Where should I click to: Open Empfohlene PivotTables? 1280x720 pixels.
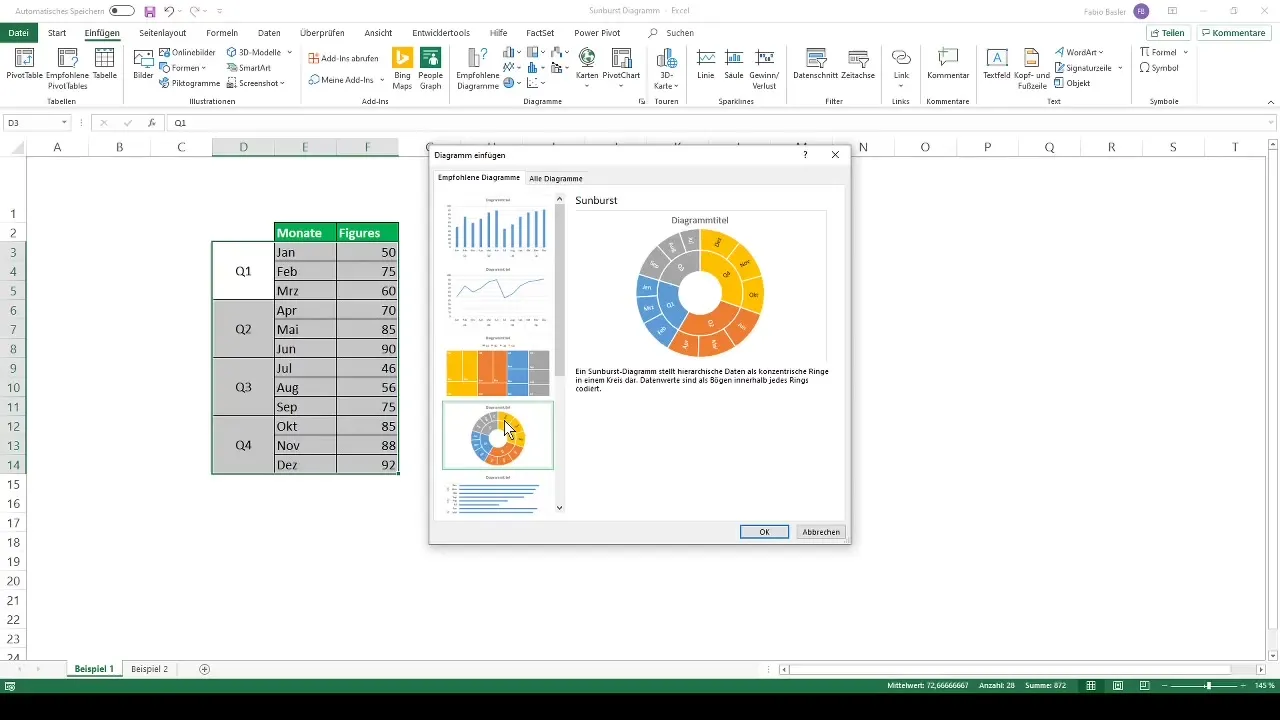tap(67, 68)
